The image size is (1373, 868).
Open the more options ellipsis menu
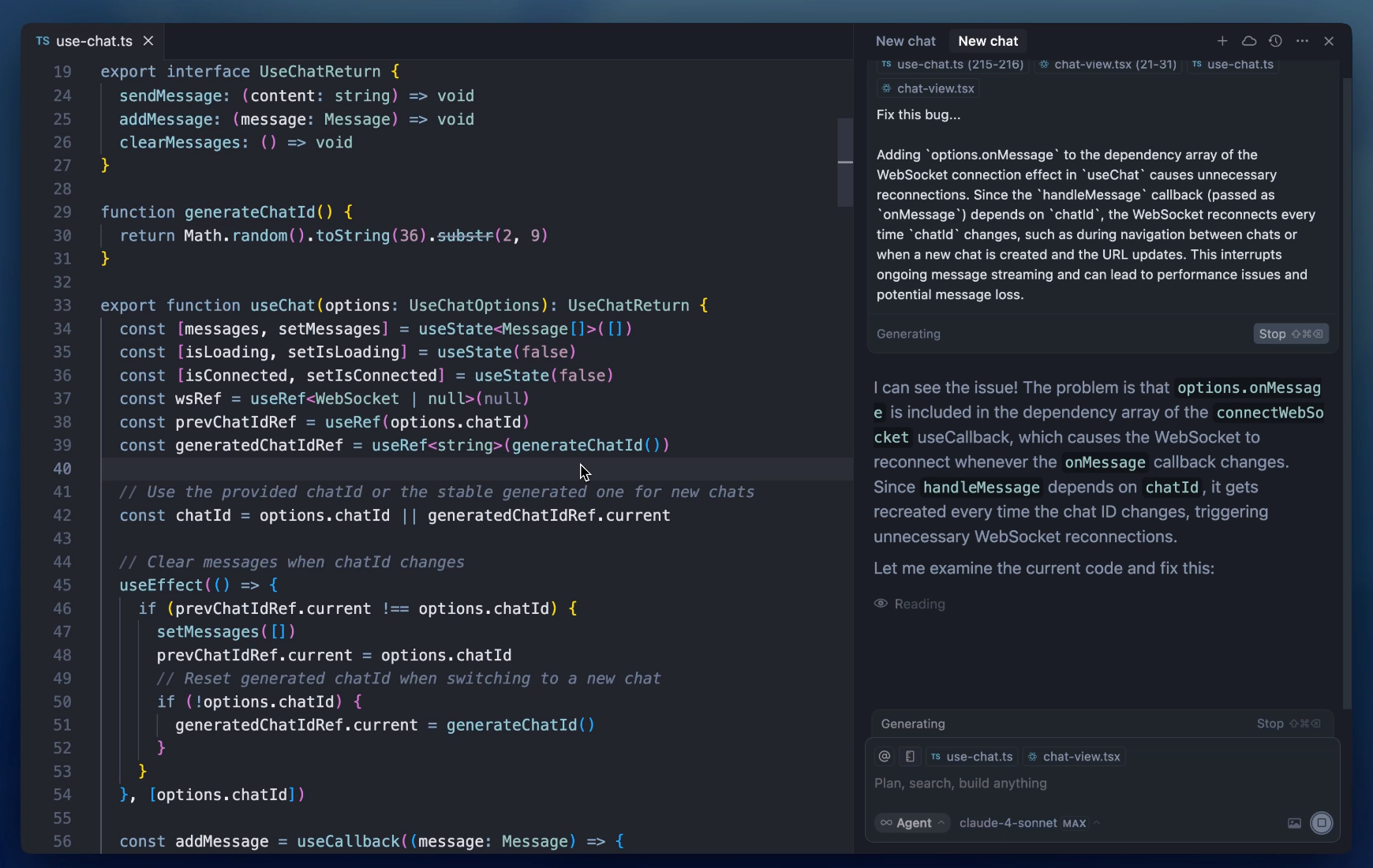[x=1302, y=41]
